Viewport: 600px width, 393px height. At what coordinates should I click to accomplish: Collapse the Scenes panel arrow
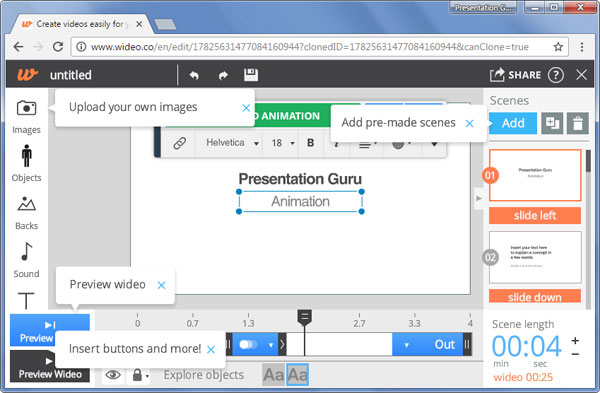[x=478, y=198]
